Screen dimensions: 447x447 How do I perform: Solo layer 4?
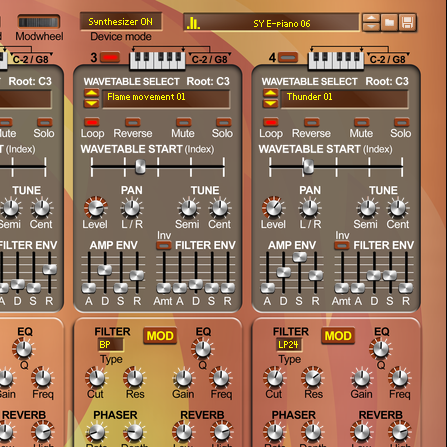click(x=402, y=122)
